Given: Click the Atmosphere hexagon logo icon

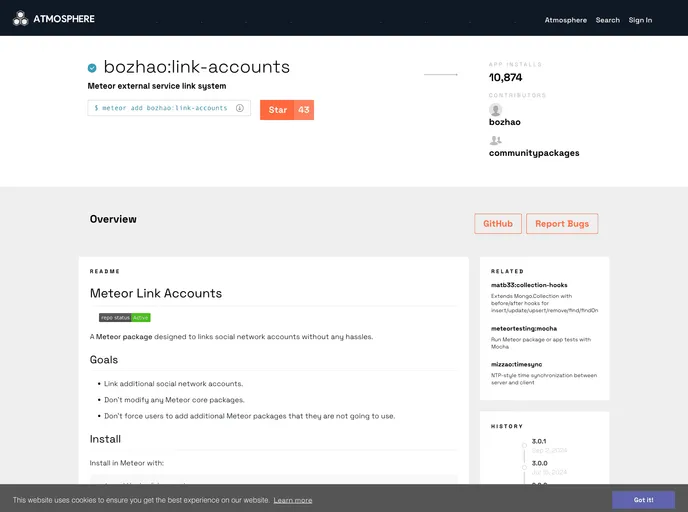Looking at the screenshot, I should [20, 18].
